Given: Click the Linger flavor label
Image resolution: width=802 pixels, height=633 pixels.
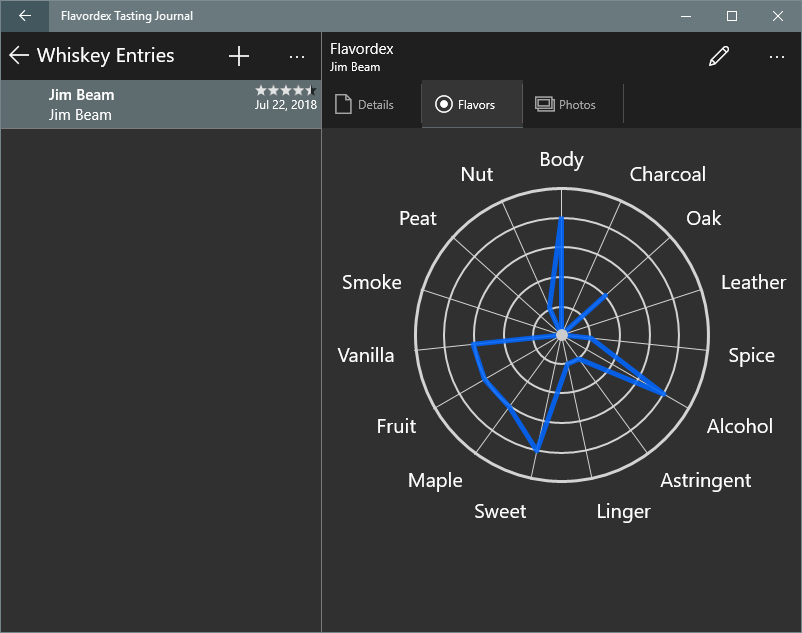Looking at the screenshot, I should click(623, 512).
